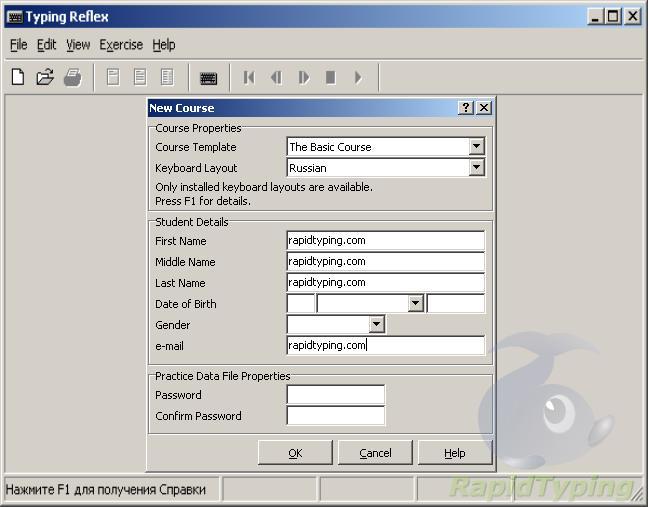This screenshot has height=507, width=648.
Task: Open the Gender dropdown
Action: pos(376,324)
